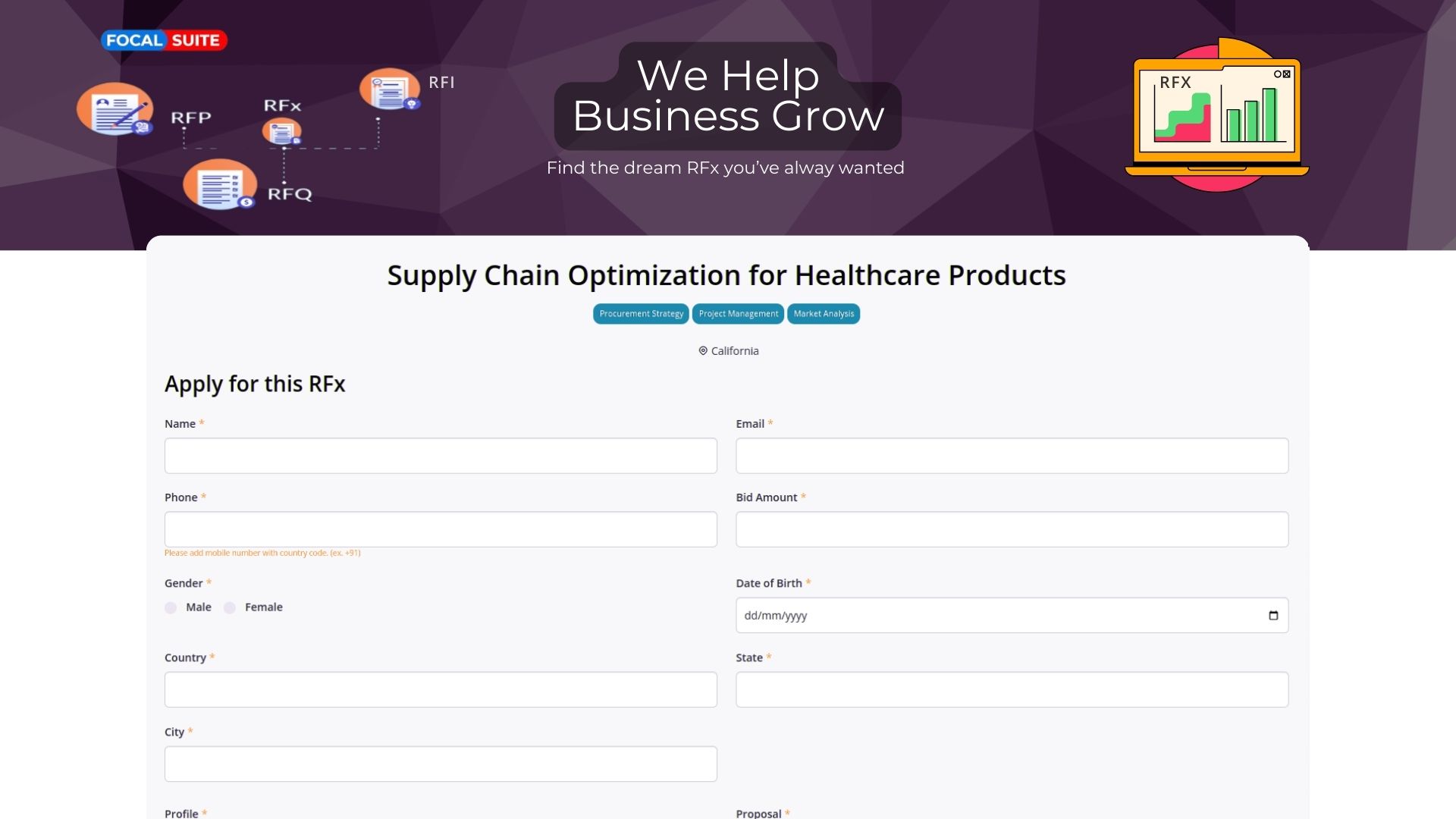Open the City field
1456x819 pixels.
441,764
